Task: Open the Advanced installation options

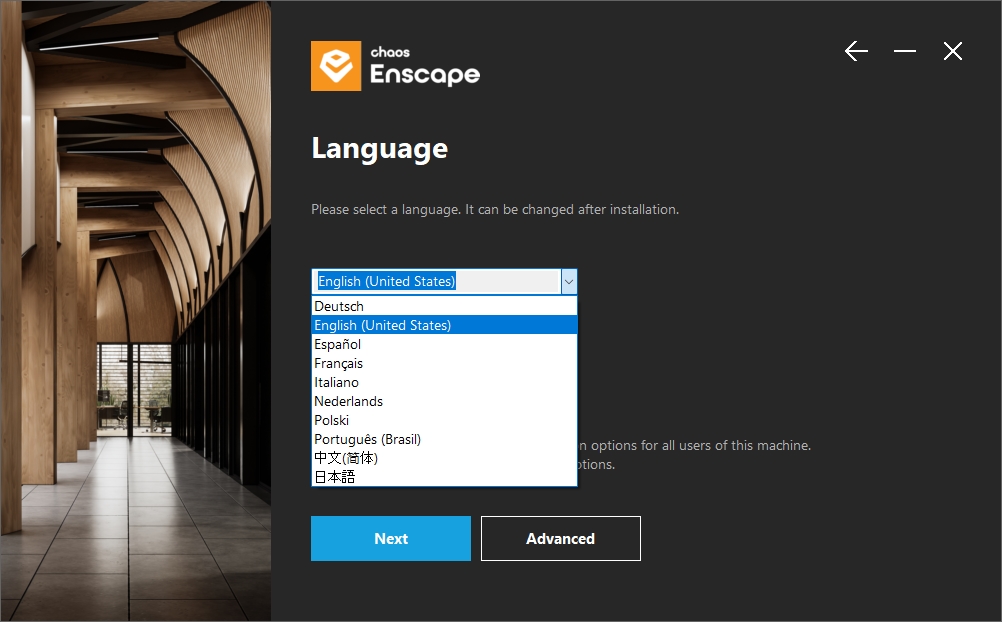Action: pos(560,538)
